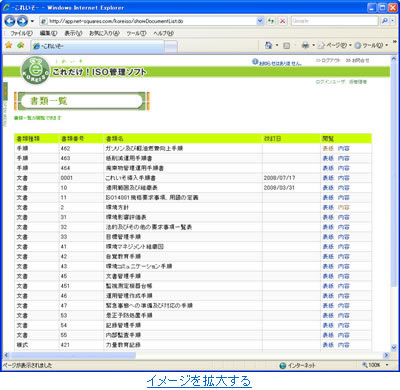The width and height of the screenshot is (400, 390).
Task: Click the Internet Explorer title bar icon
Action: point(6,7)
